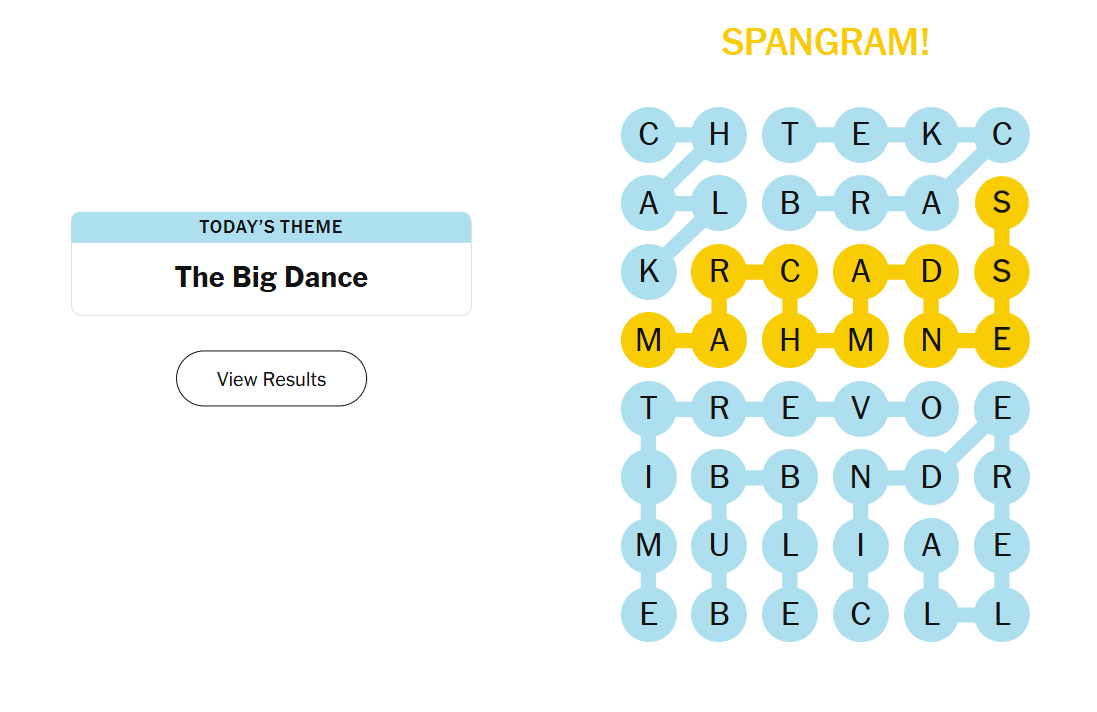Select the letter I in CINDERELLA
The image size is (1097, 712).
pos(861,546)
